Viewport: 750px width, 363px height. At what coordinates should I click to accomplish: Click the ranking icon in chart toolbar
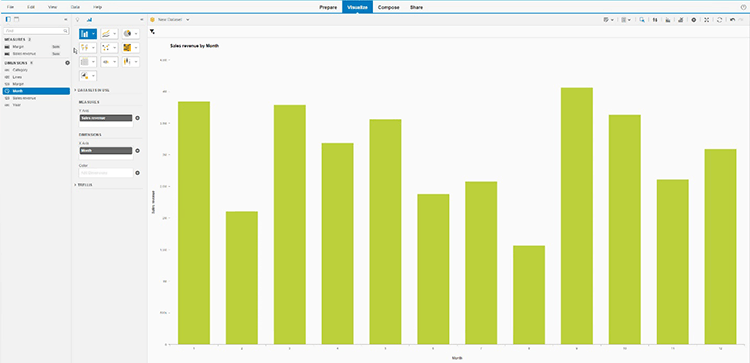click(668, 20)
